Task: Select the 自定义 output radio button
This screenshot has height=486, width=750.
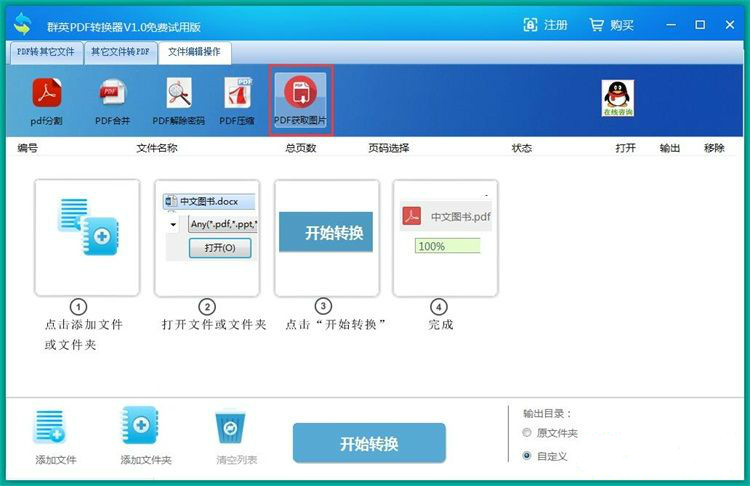Action: pyautogui.click(x=527, y=455)
